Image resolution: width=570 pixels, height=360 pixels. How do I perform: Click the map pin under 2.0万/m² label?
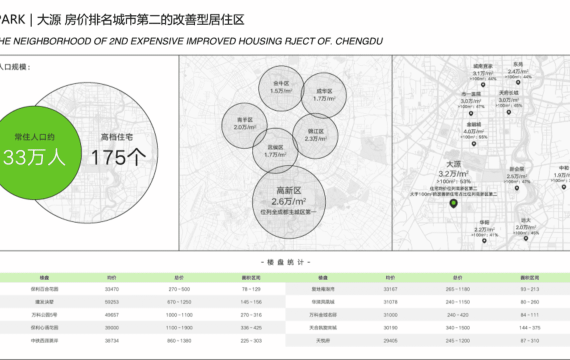(x=526, y=238)
